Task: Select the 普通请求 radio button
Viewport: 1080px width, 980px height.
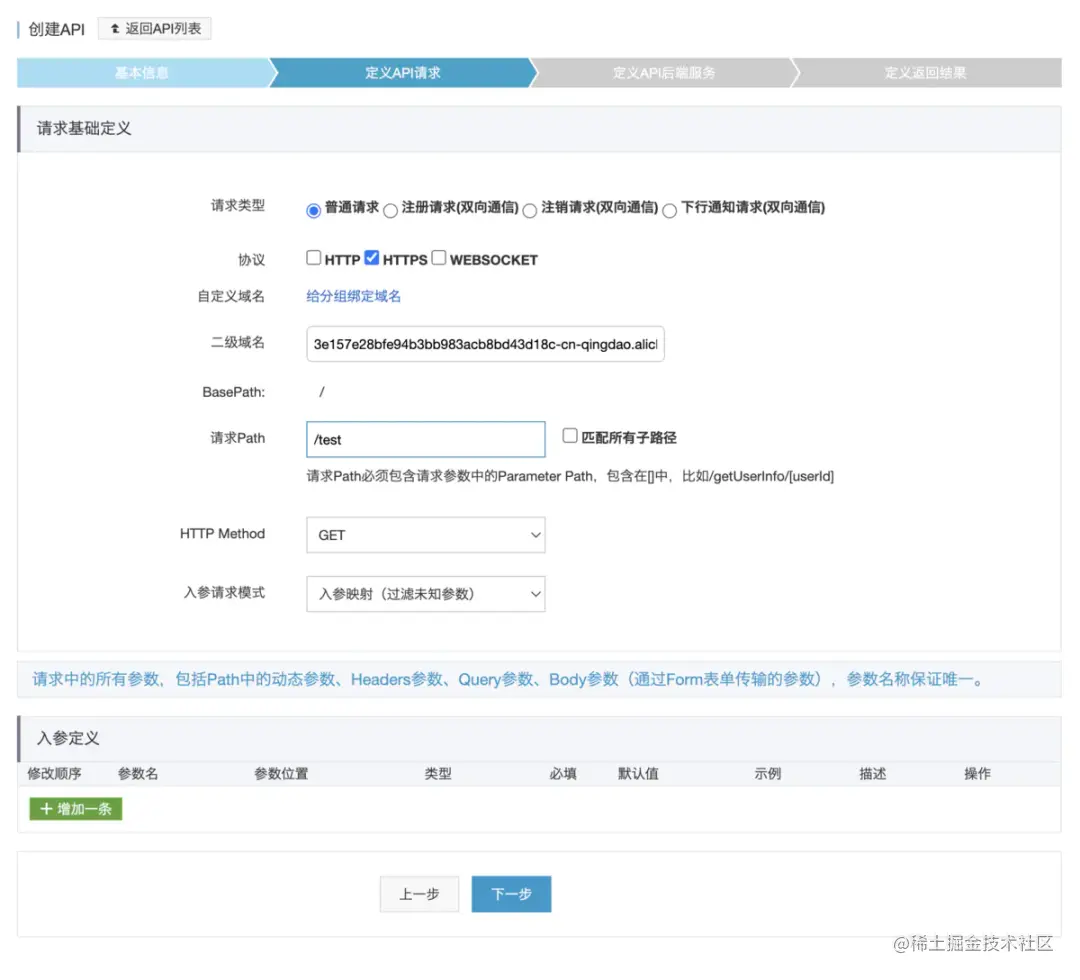Action: coord(313,210)
